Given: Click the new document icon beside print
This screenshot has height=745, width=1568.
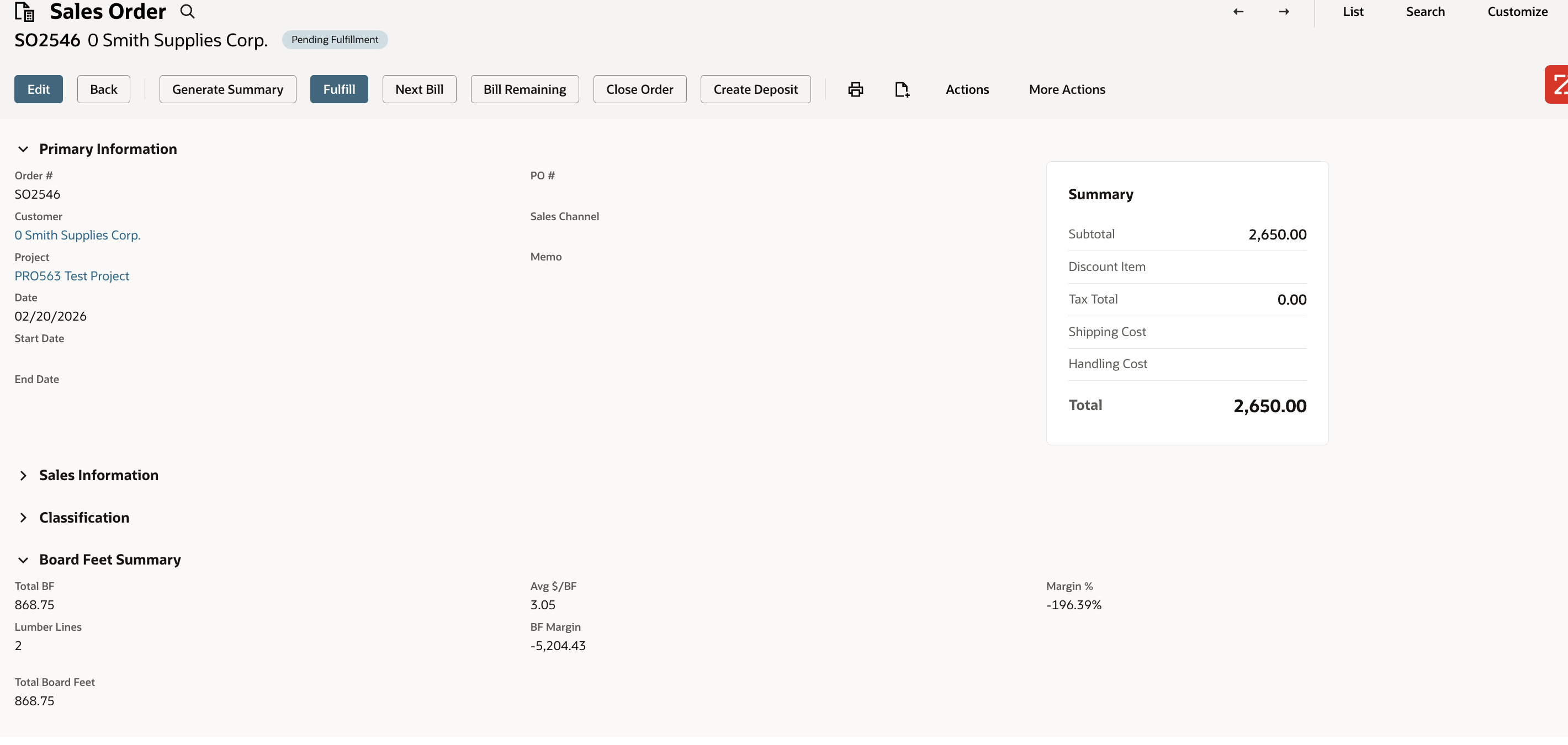Looking at the screenshot, I should pos(902,89).
